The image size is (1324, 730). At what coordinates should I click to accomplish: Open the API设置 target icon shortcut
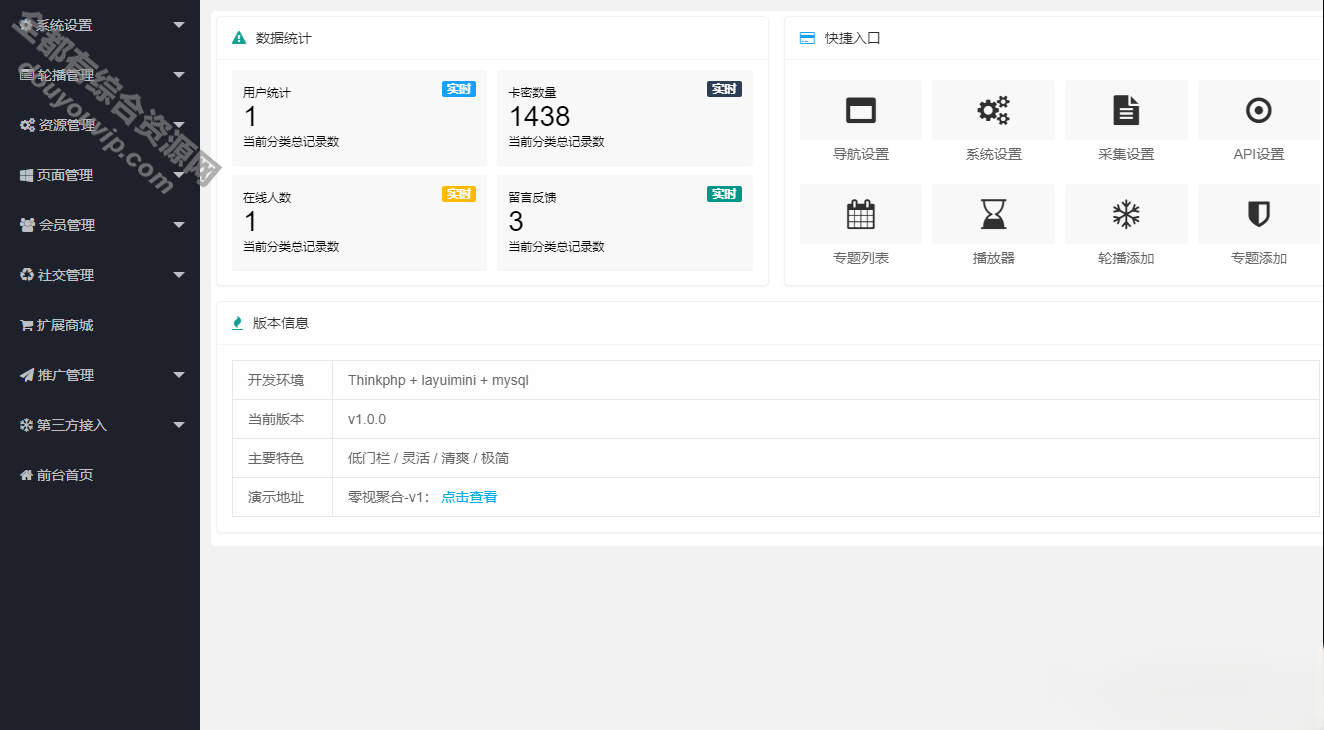point(1258,110)
